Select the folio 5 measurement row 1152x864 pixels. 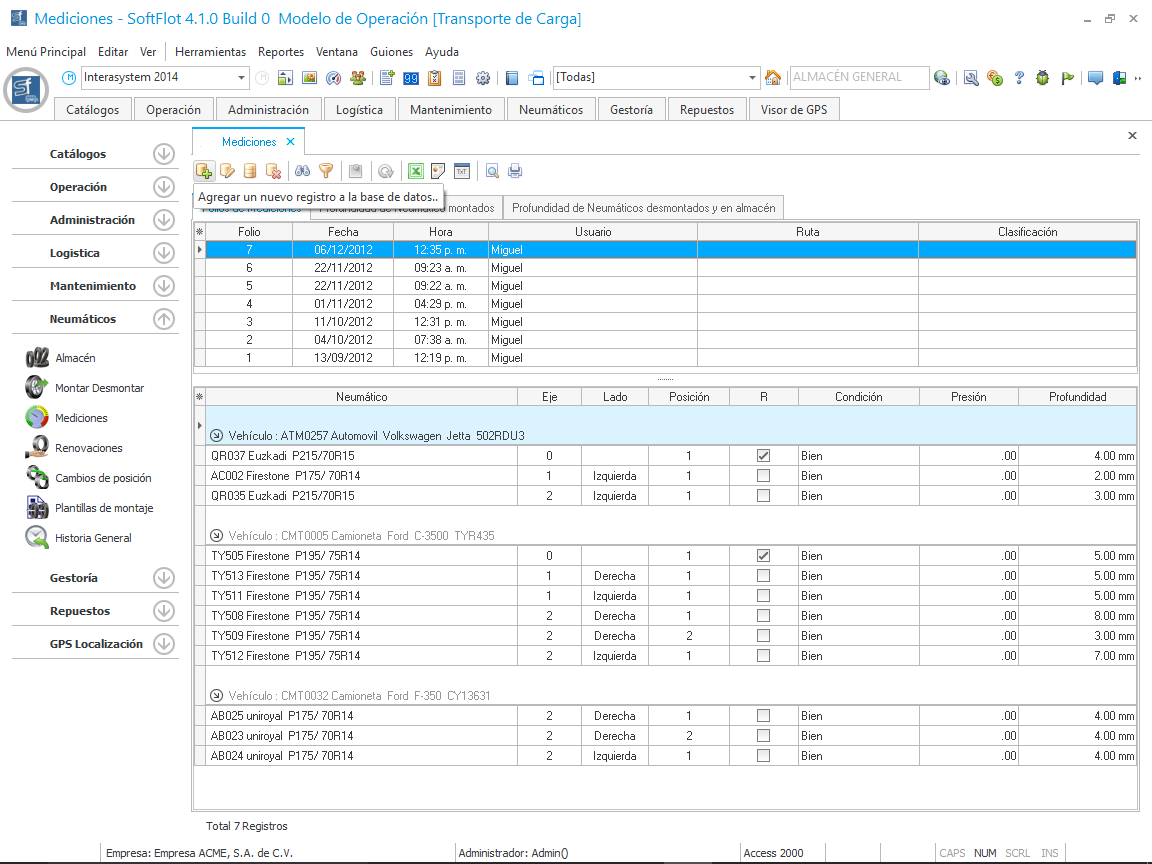tap(249, 286)
